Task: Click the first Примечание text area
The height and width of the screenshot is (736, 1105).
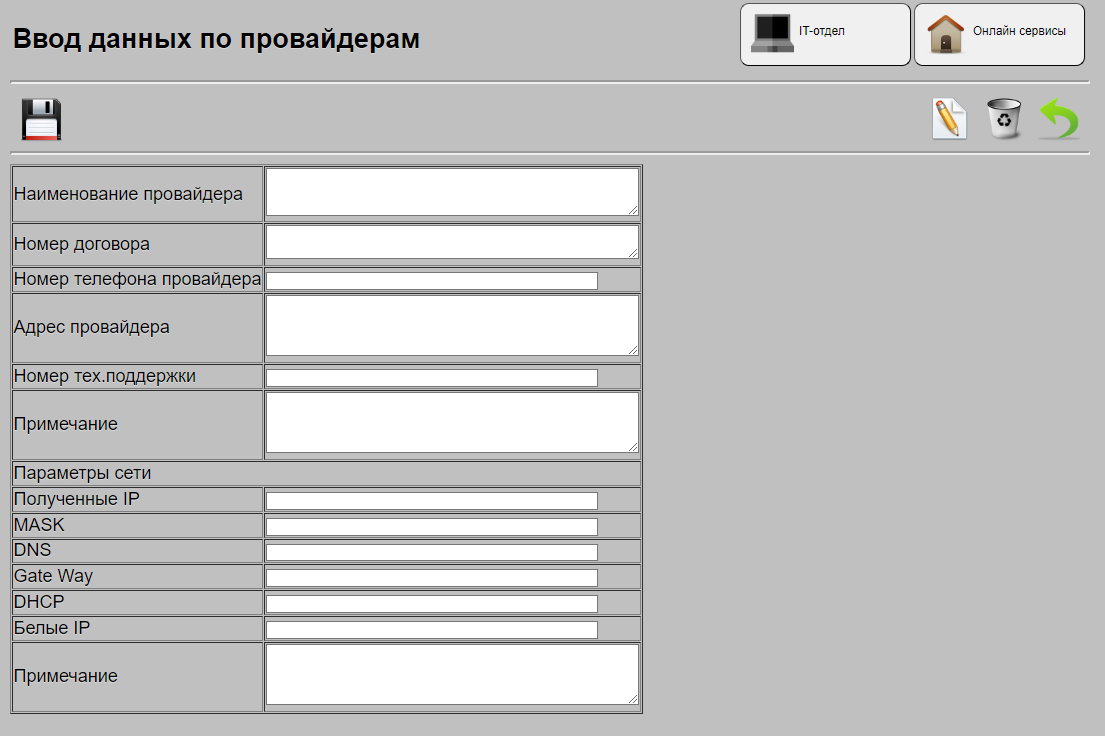Action: click(450, 422)
